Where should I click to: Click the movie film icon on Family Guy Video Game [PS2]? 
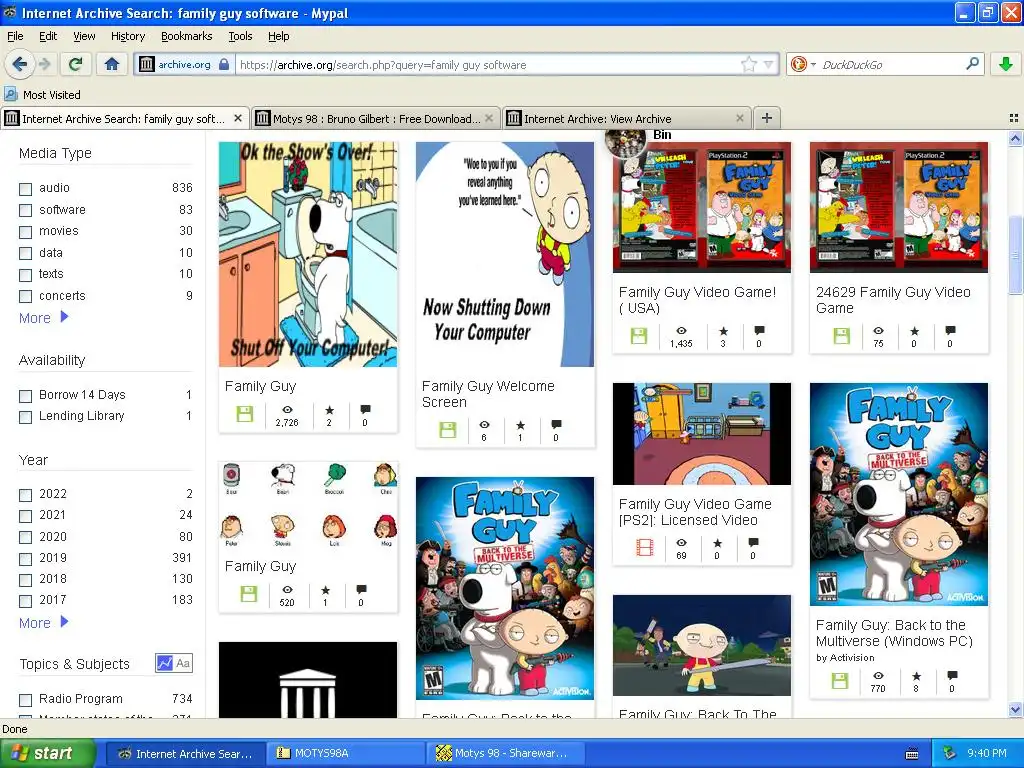645,547
